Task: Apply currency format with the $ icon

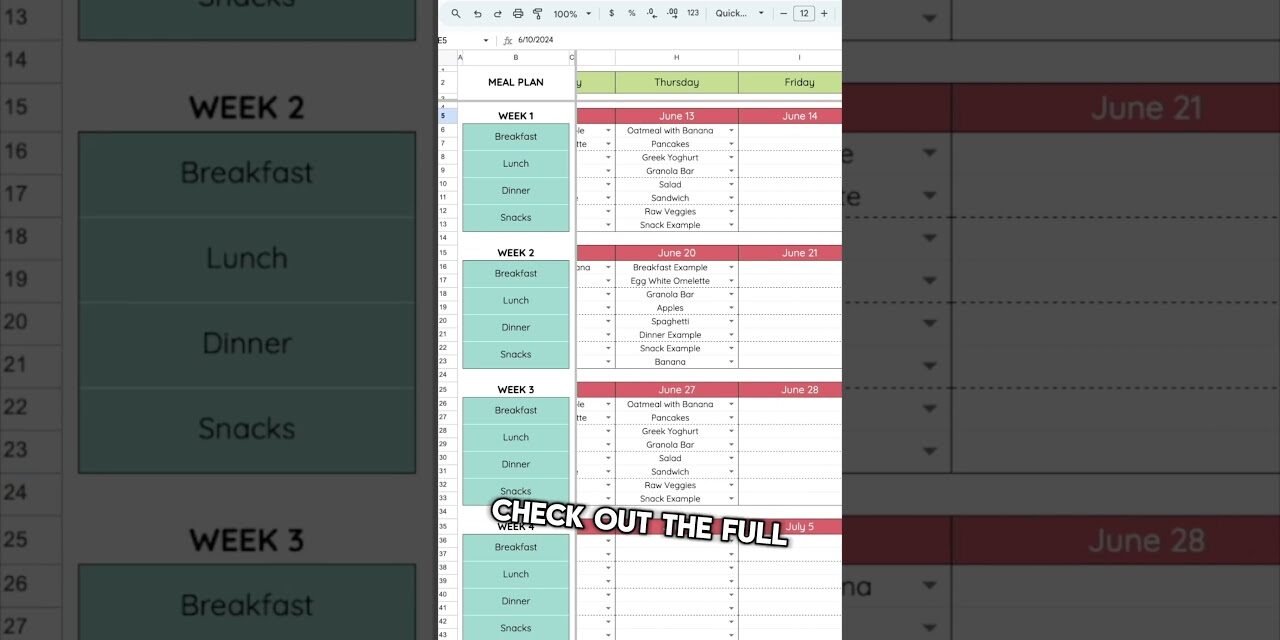Action: pyautogui.click(x=611, y=13)
